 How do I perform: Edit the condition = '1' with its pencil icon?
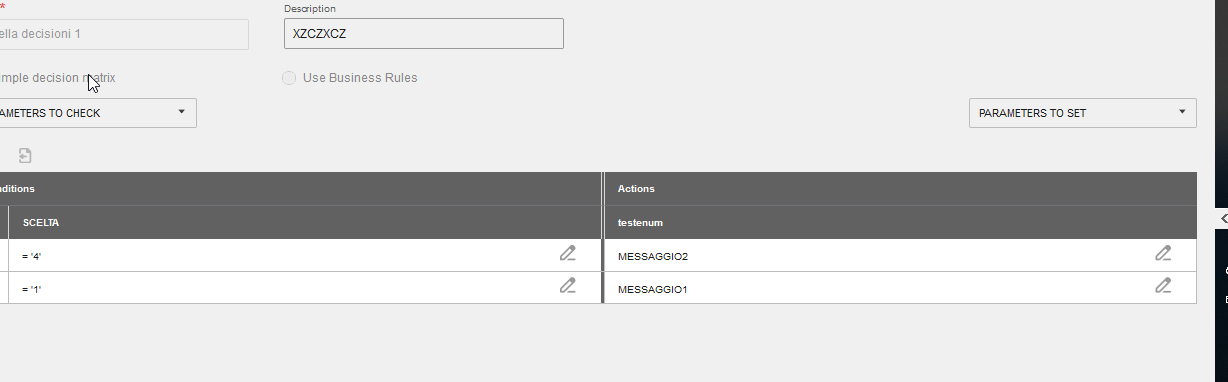(568, 286)
